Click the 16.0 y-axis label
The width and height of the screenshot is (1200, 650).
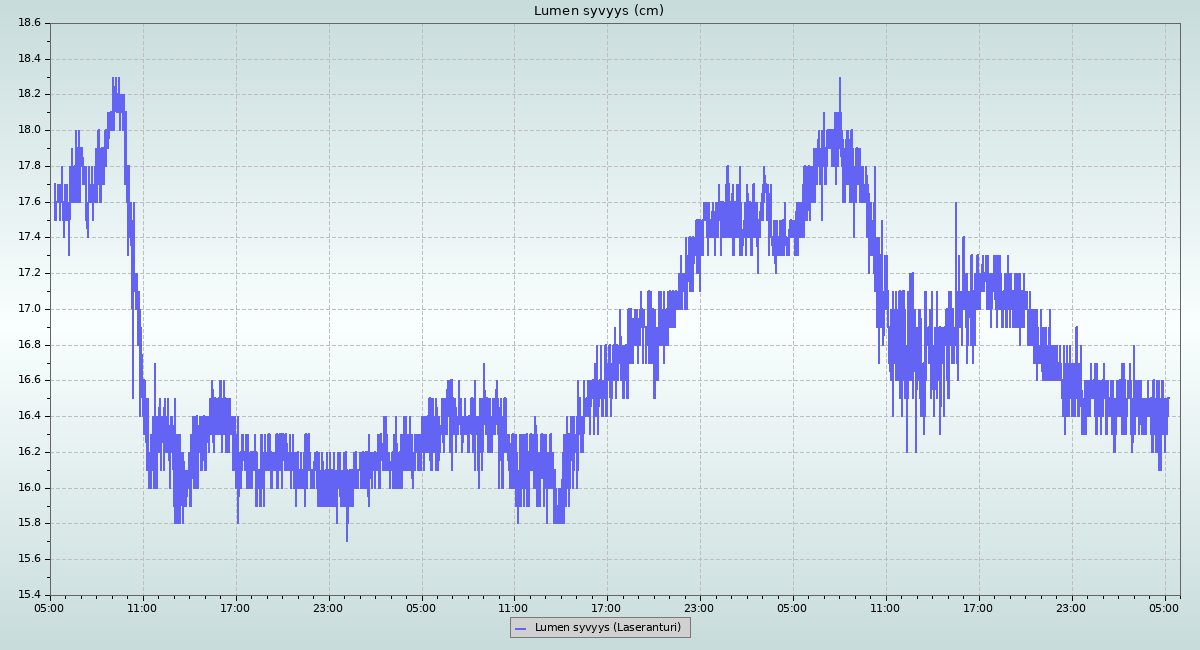[x=29, y=488]
